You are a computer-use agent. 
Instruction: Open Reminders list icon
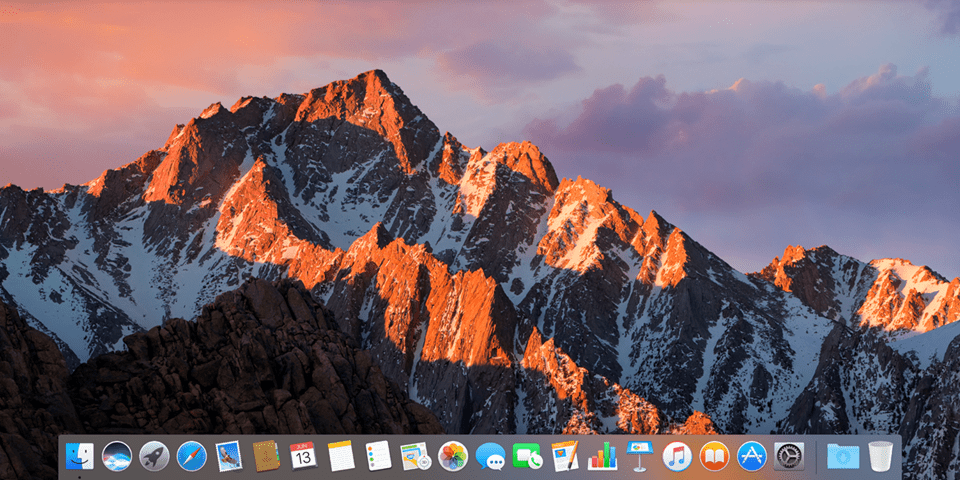pos(378,456)
